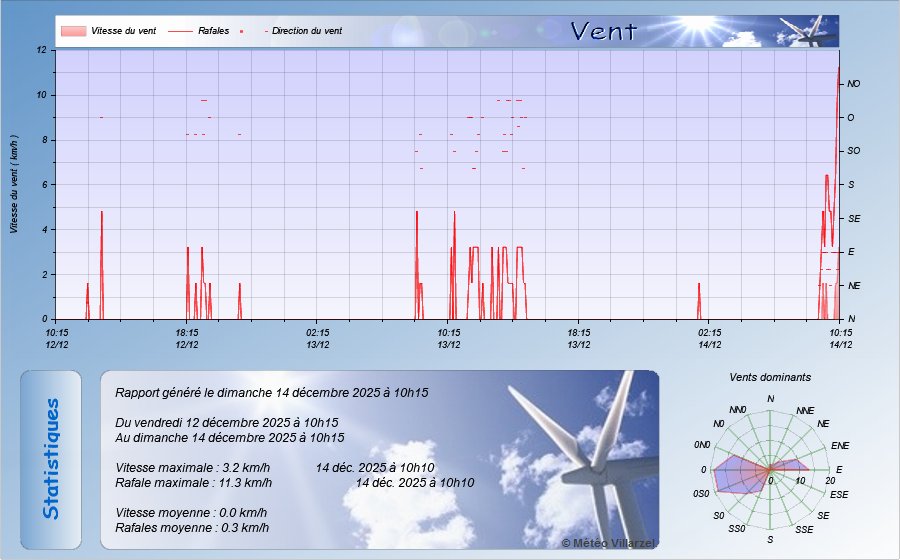Click the blue western lobe of the wind rose
Screen dimensions: 900x560
(x=738, y=474)
